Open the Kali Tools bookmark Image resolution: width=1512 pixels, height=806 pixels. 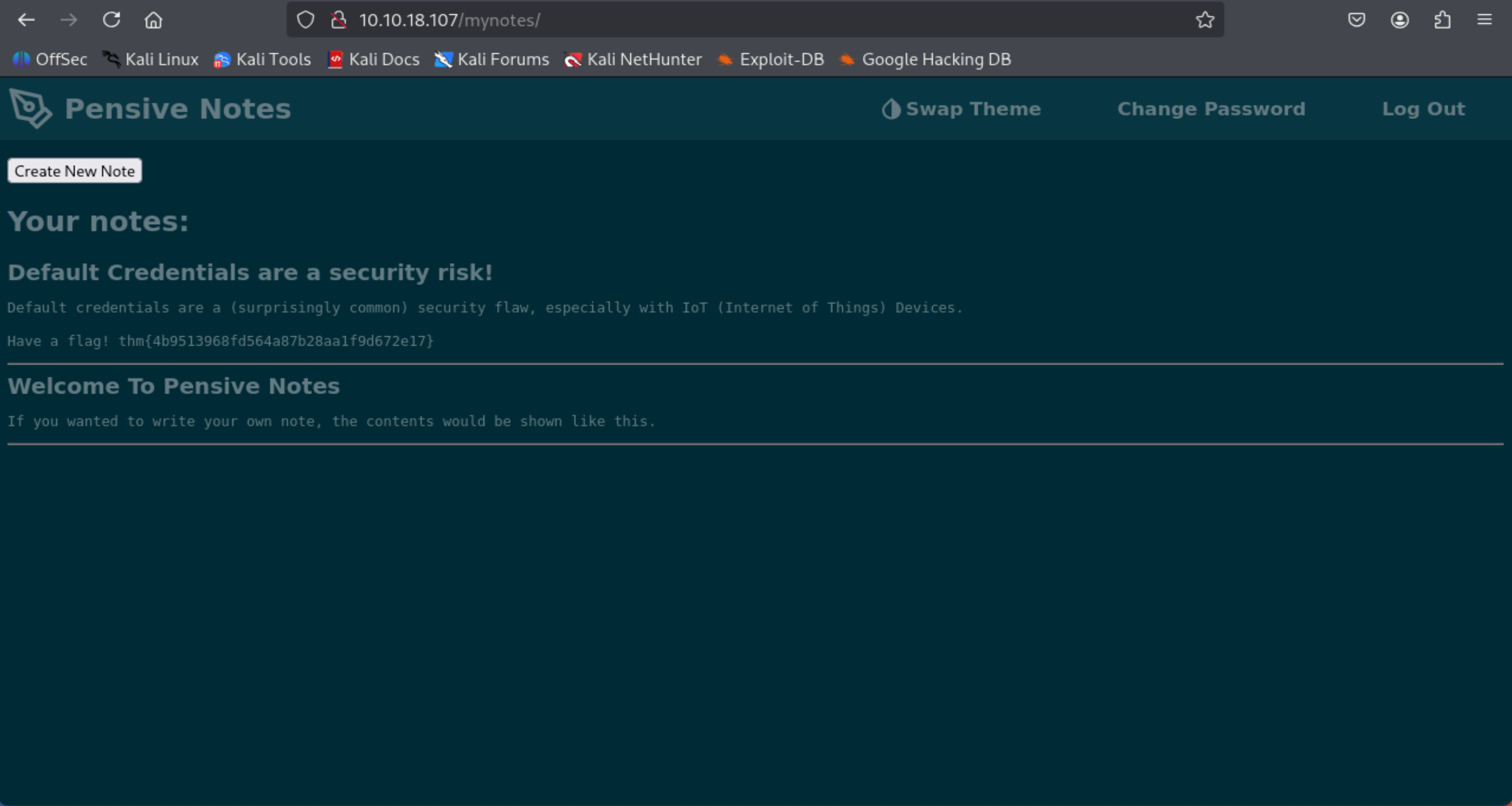263,59
